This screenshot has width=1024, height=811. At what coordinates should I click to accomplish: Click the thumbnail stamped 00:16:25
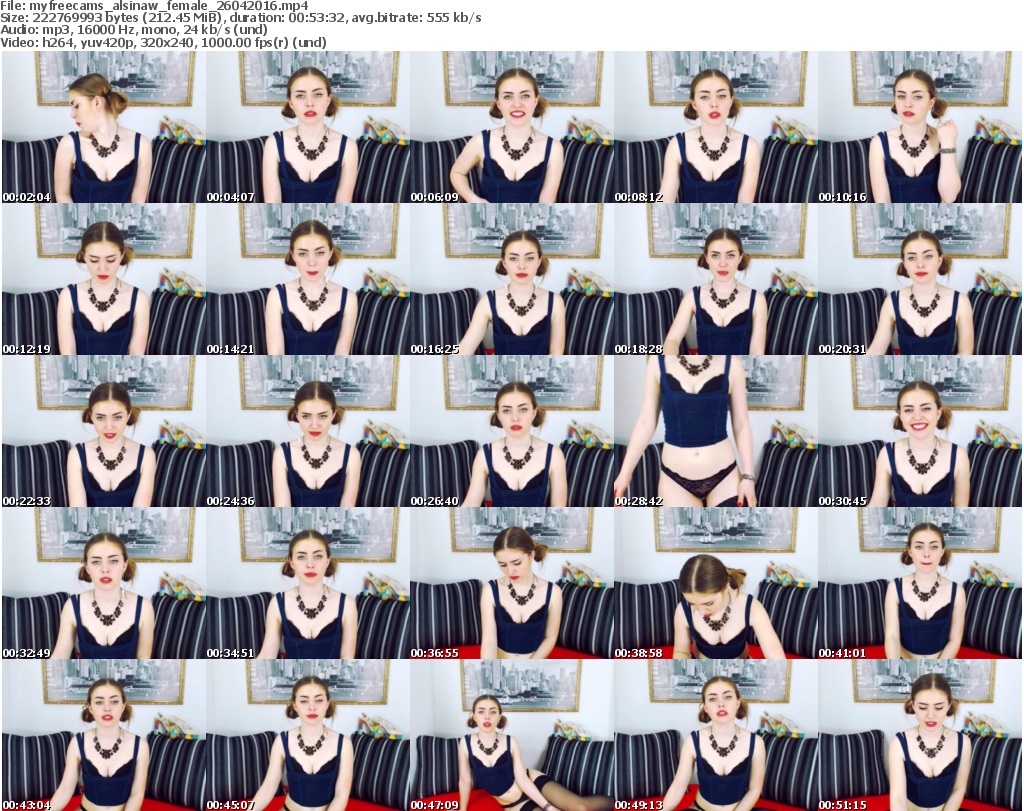click(511, 279)
